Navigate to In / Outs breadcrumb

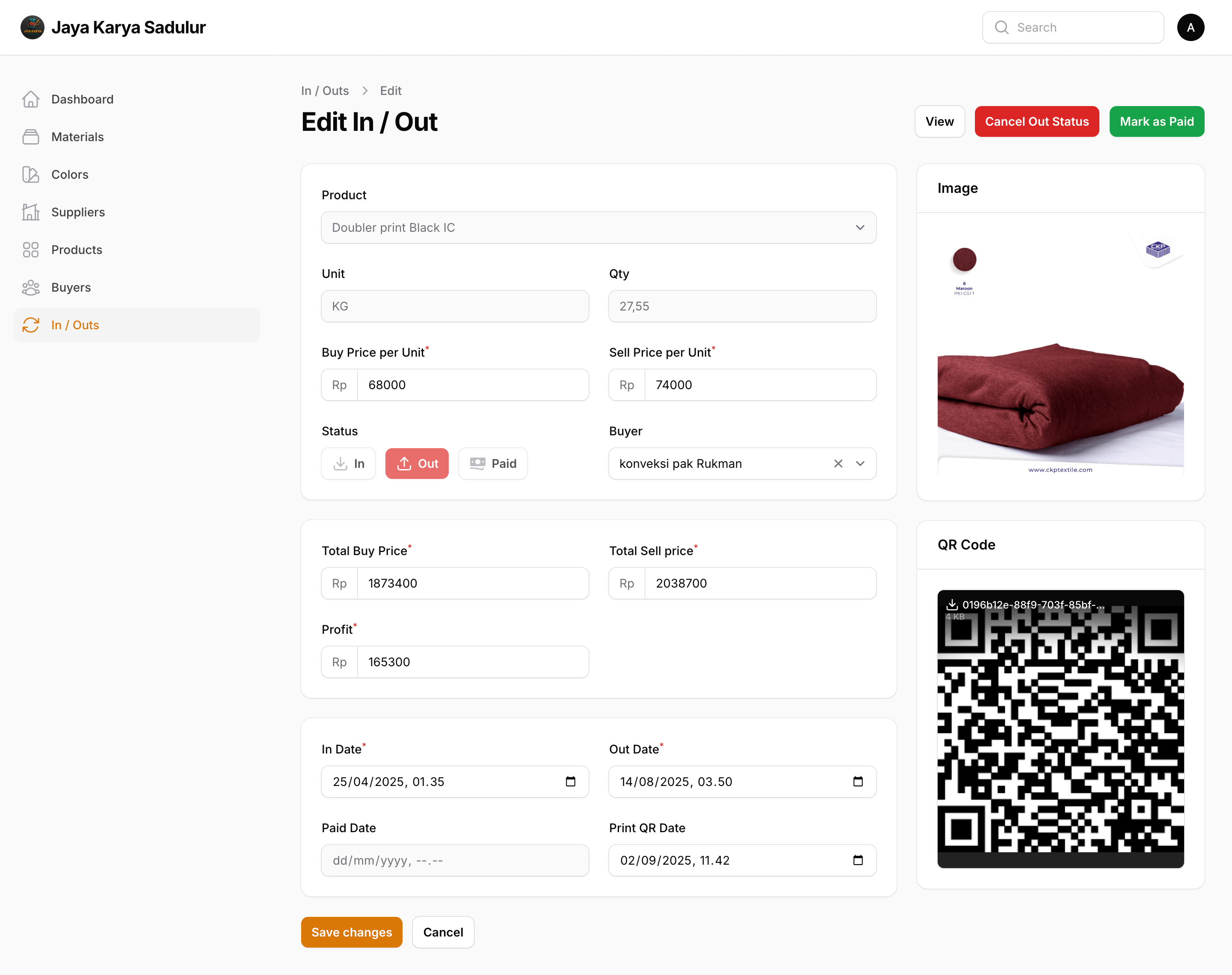click(324, 90)
